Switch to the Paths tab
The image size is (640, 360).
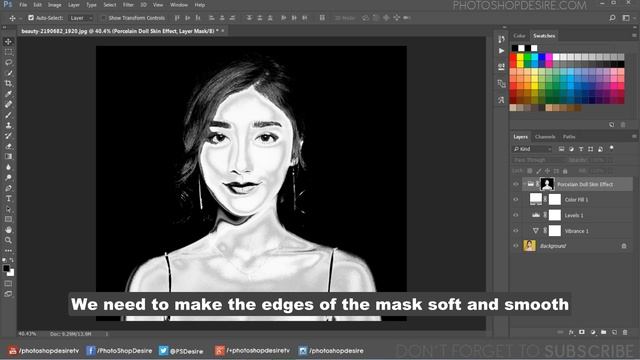click(569, 137)
